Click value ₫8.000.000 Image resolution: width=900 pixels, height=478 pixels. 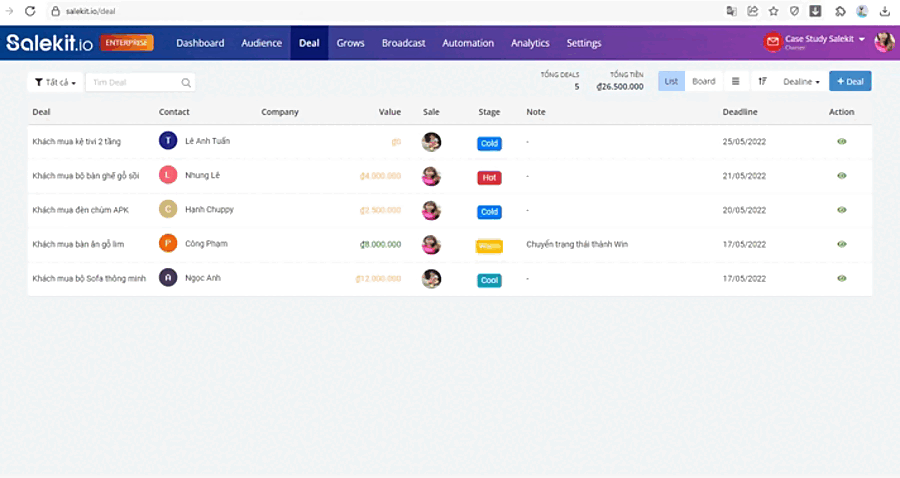381,244
